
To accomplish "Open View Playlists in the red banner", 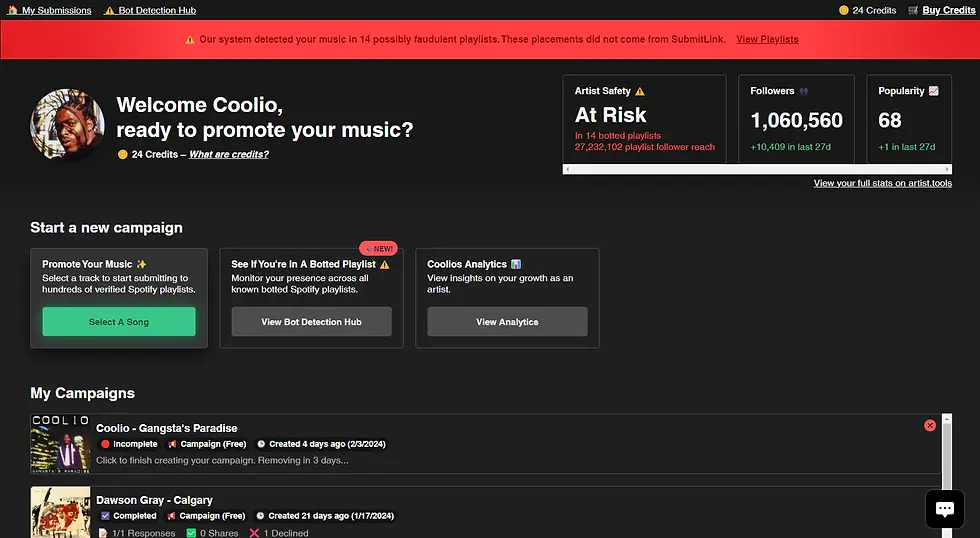I will click(767, 39).
